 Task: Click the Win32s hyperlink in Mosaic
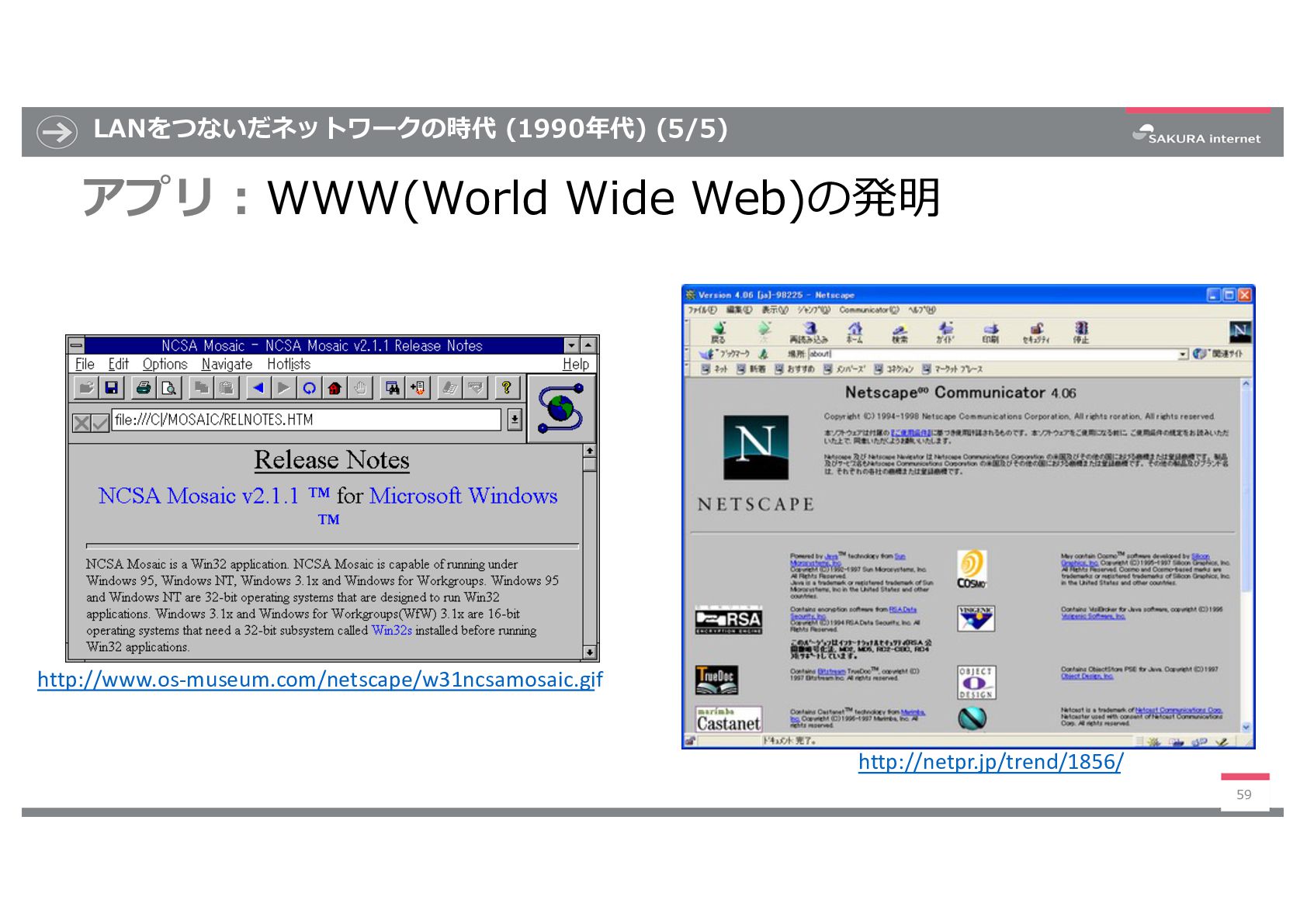point(391,630)
